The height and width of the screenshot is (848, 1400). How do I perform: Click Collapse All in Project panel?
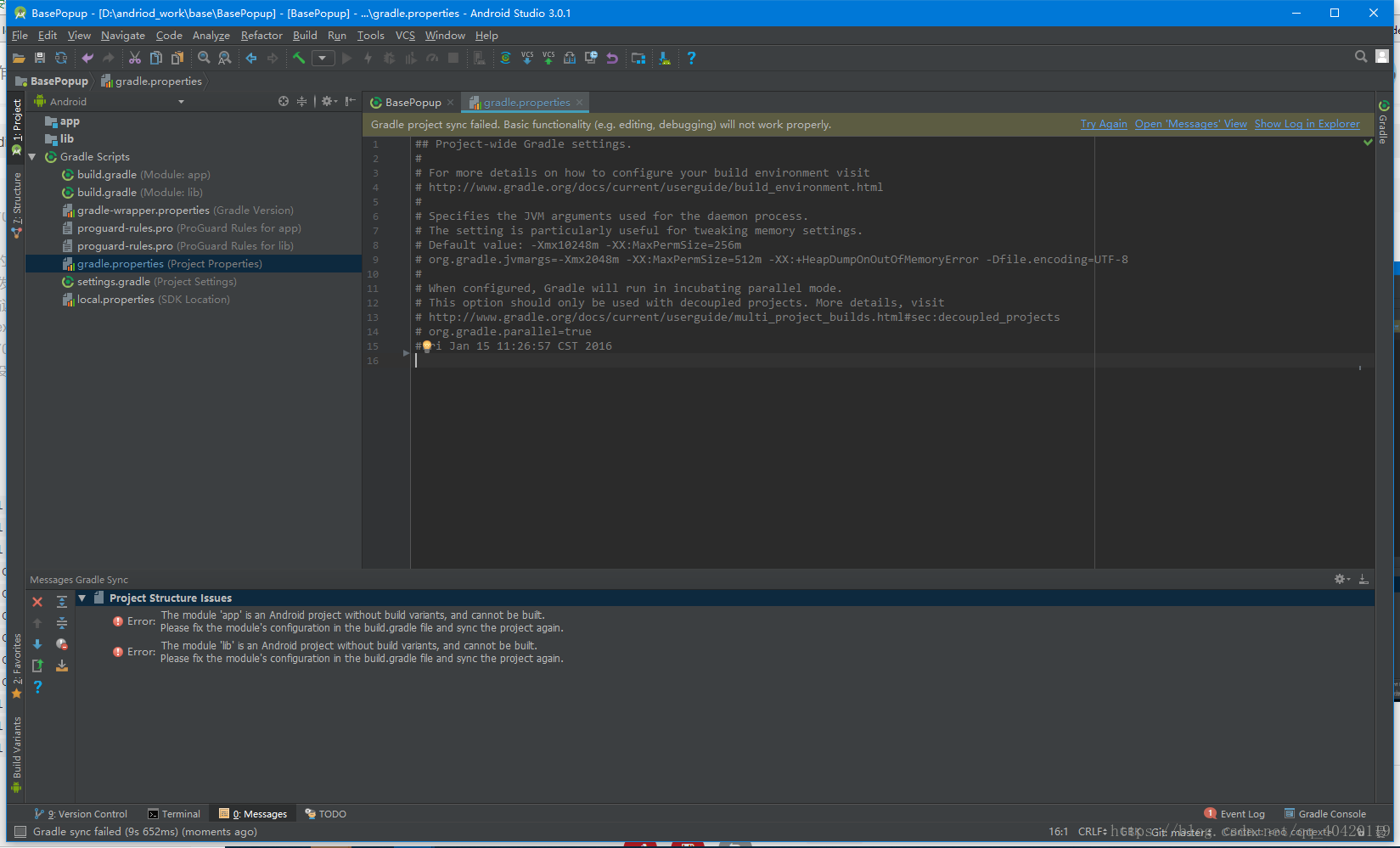pyautogui.click(x=301, y=101)
